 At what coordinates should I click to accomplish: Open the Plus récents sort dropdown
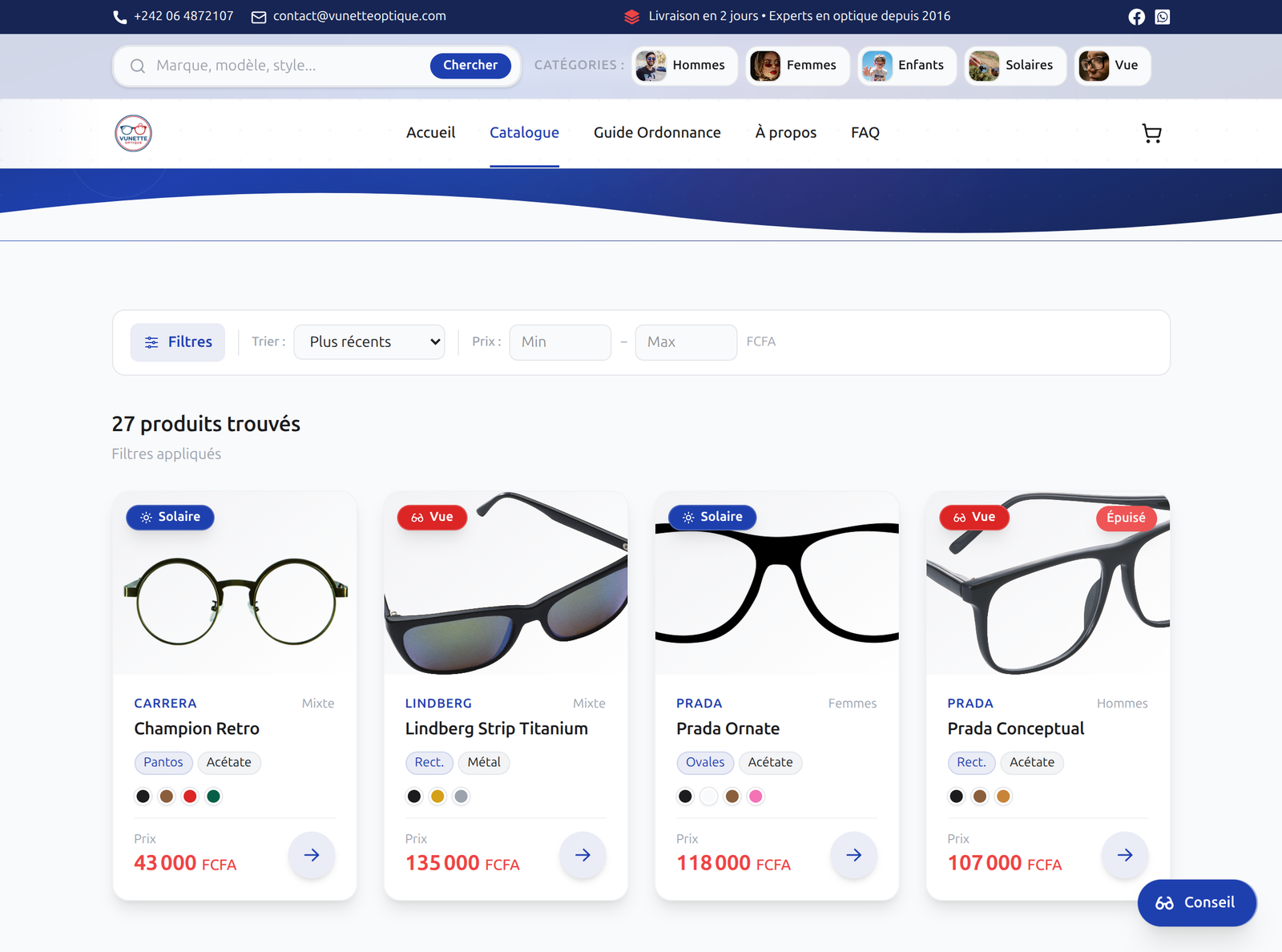(x=369, y=342)
